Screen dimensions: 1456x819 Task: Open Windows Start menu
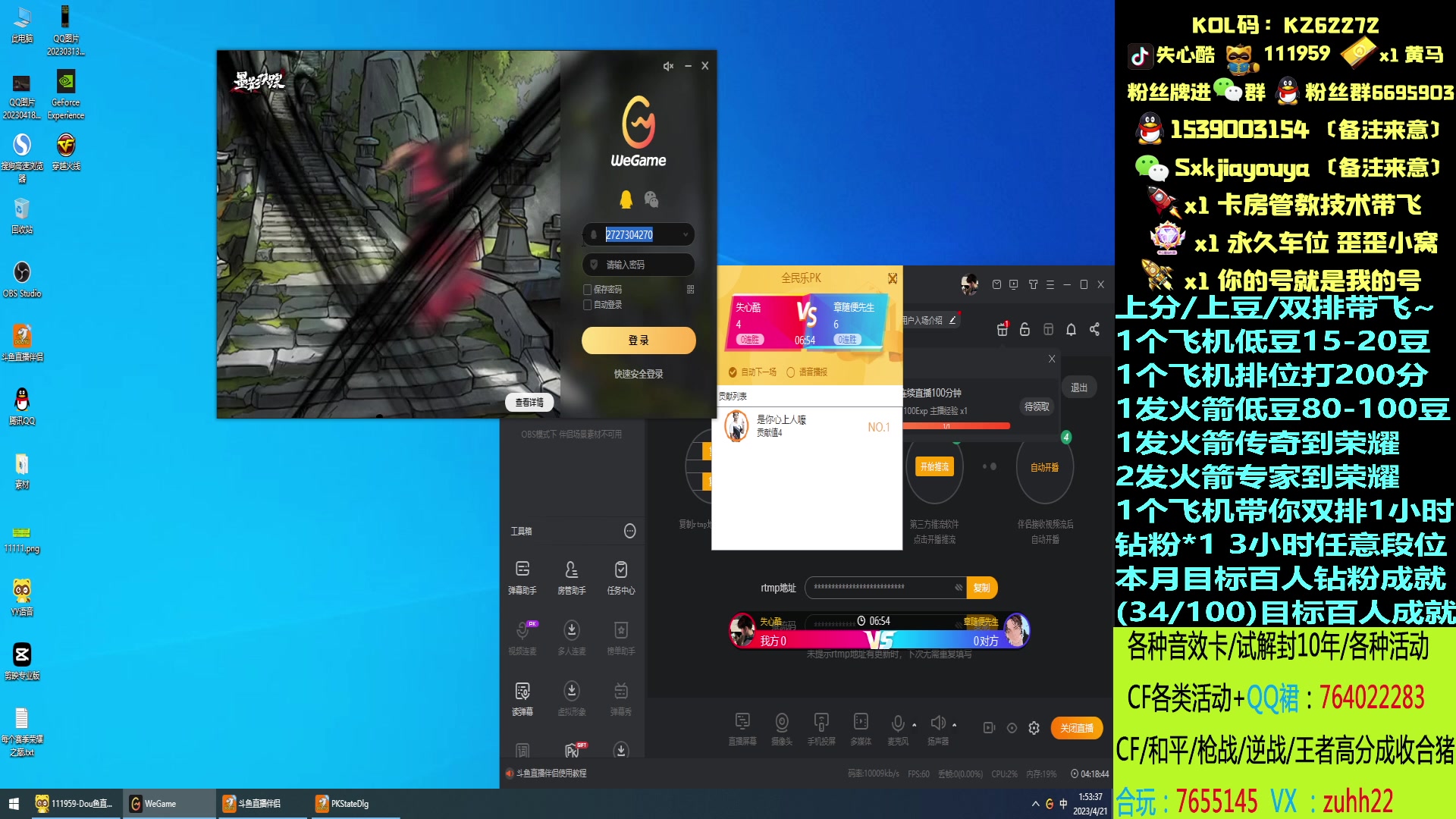(14, 804)
